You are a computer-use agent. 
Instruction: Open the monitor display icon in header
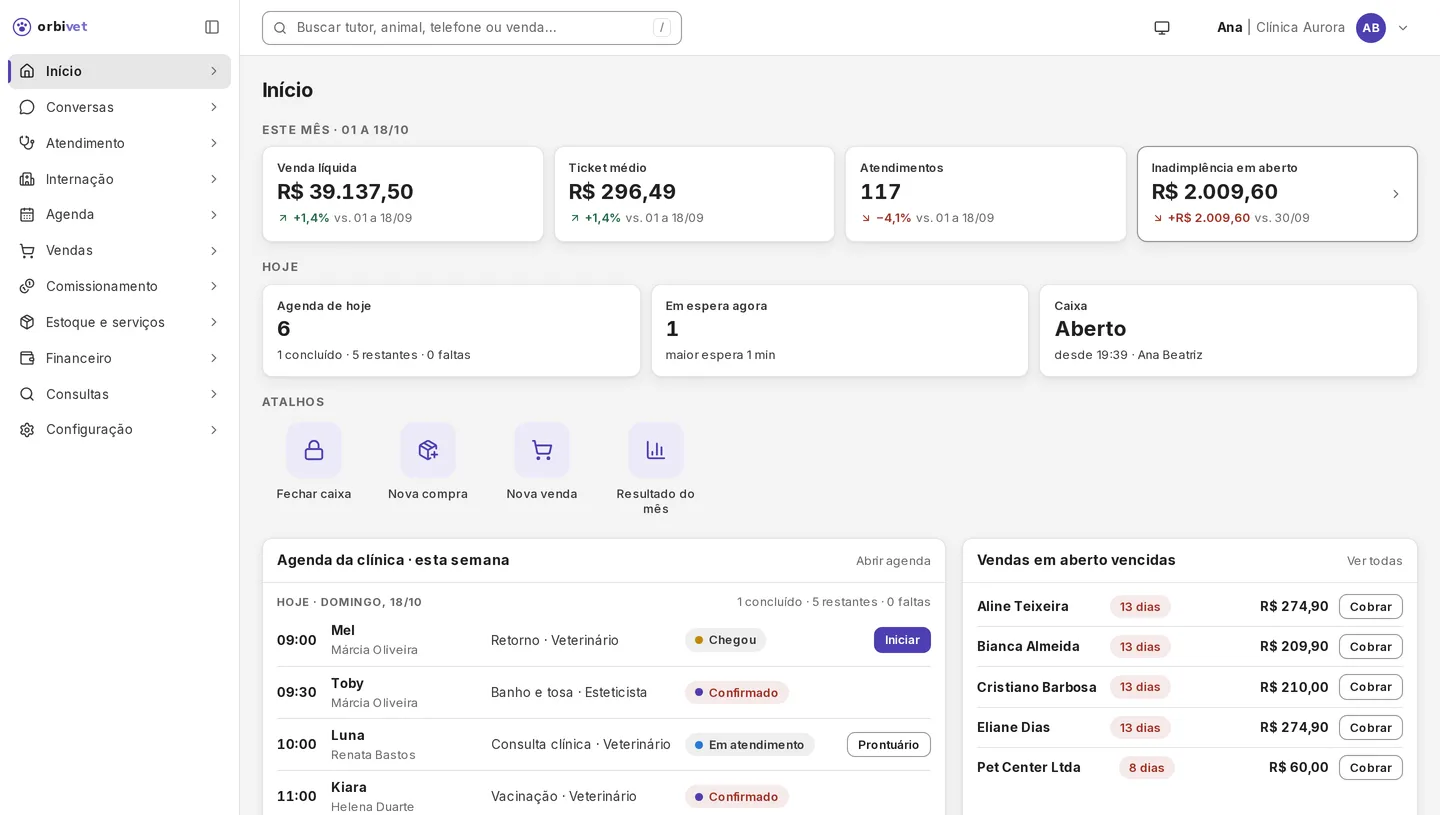click(x=1162, y=28)
